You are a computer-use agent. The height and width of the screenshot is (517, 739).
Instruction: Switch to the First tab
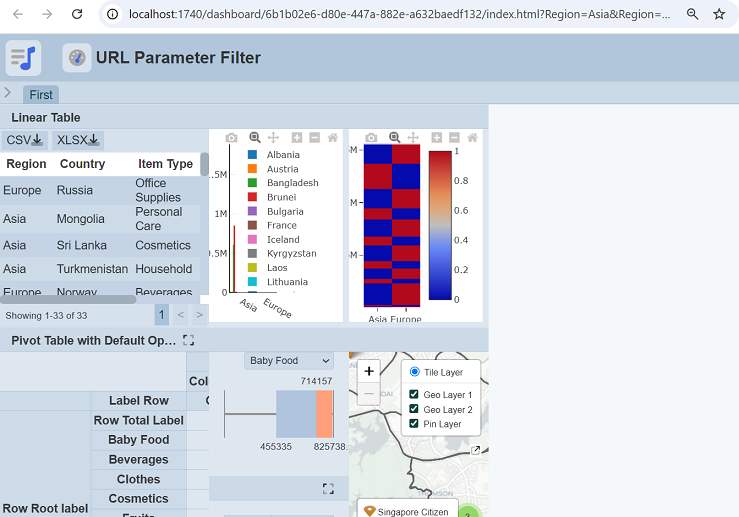[x=41, y=95]
